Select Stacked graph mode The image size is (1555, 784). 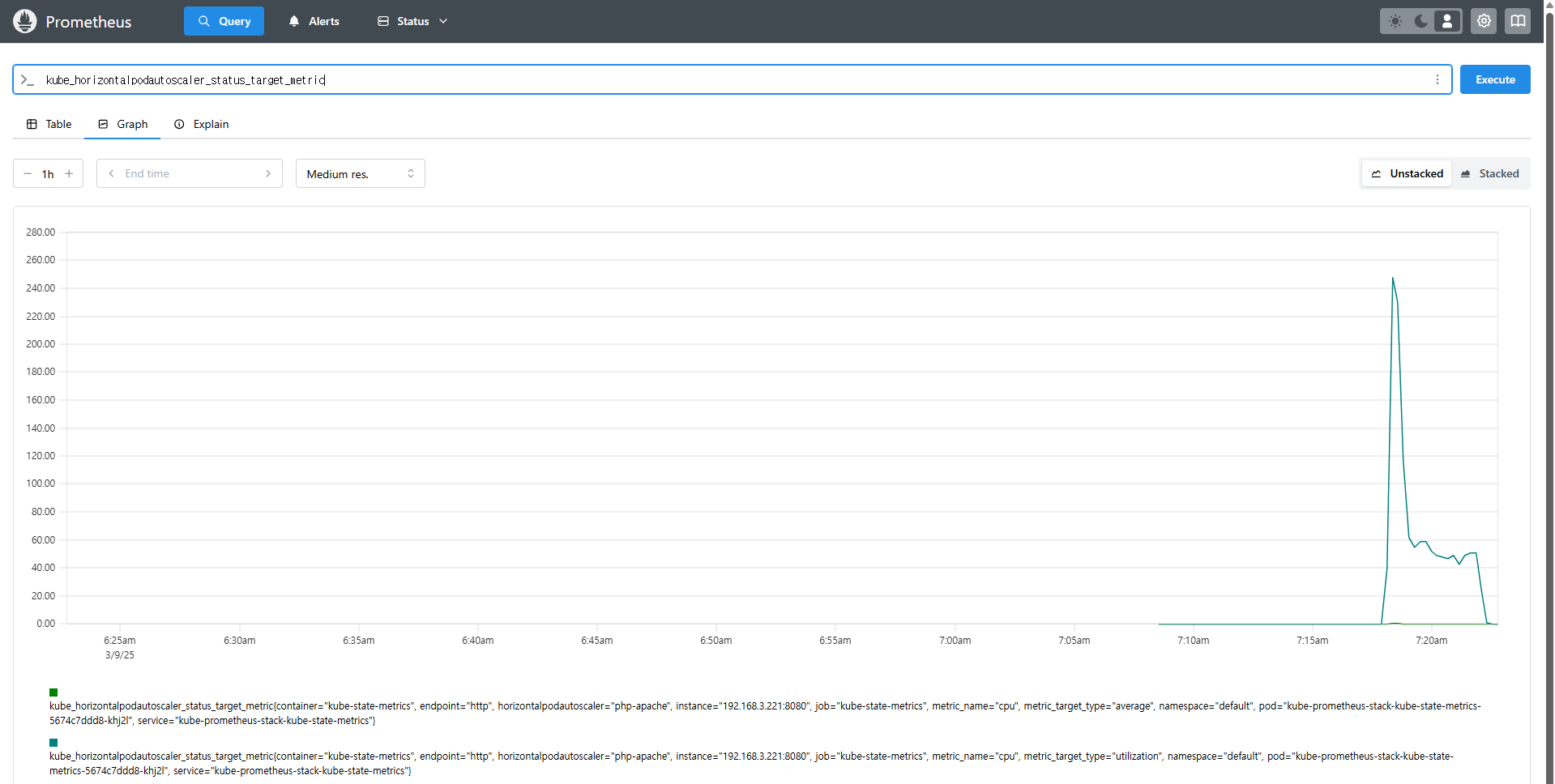point(1489,173)
